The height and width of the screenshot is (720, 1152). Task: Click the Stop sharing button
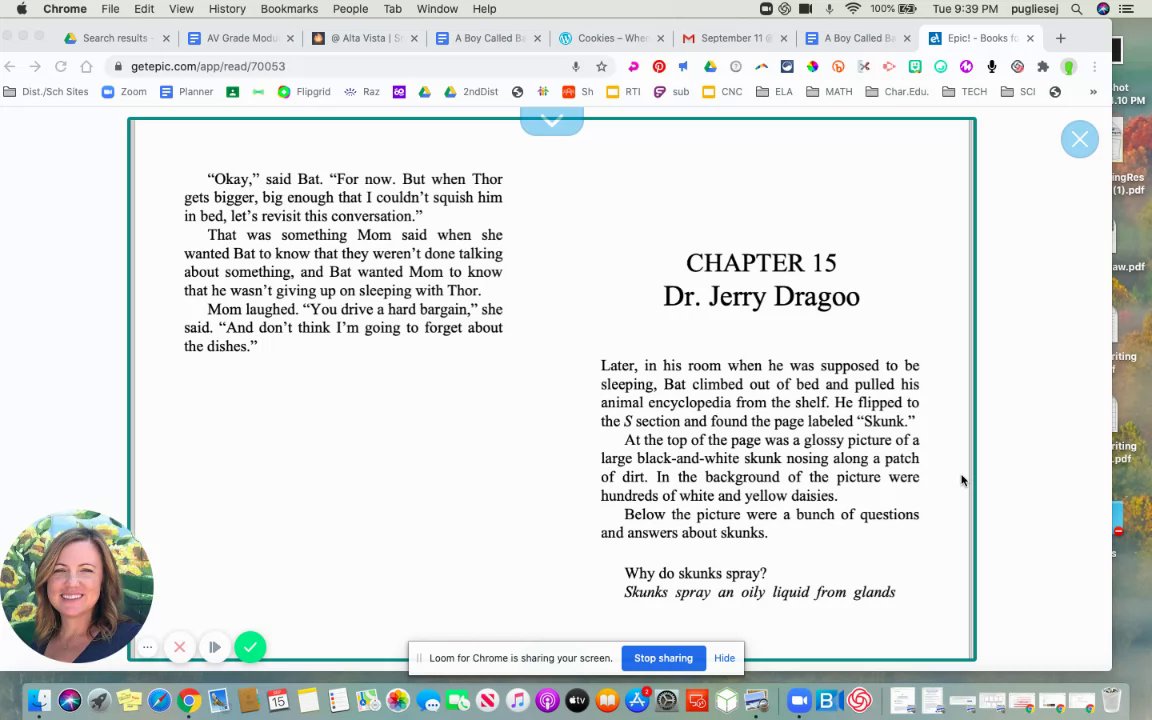pos(663,658)
